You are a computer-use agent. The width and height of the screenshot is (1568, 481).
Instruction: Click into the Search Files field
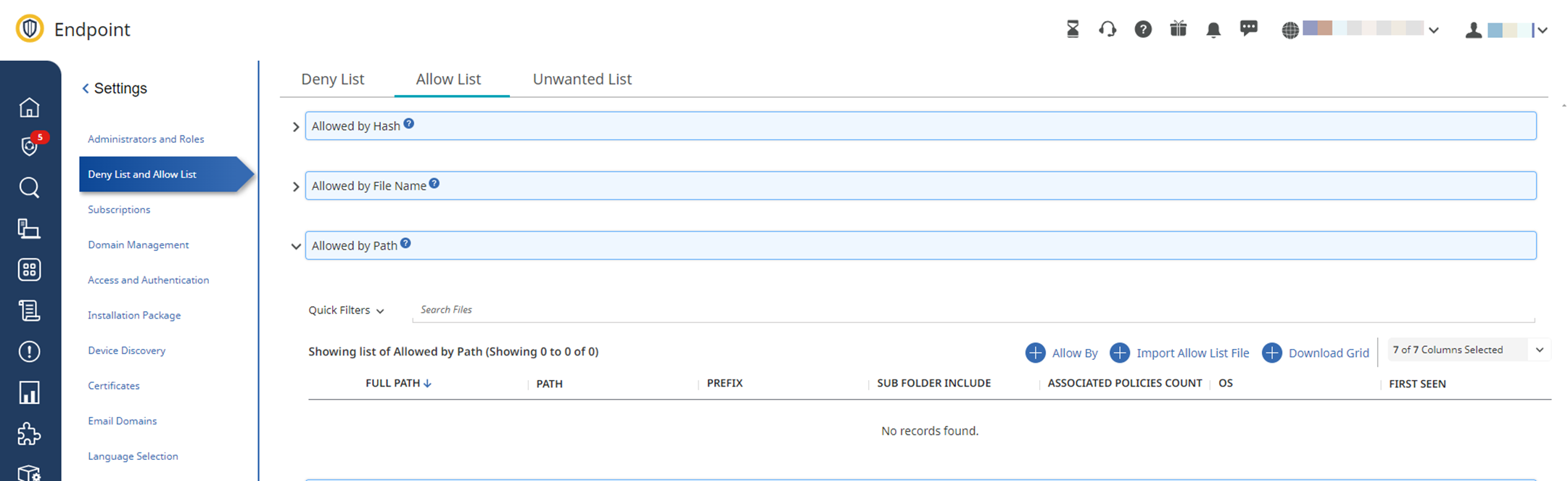972,310
